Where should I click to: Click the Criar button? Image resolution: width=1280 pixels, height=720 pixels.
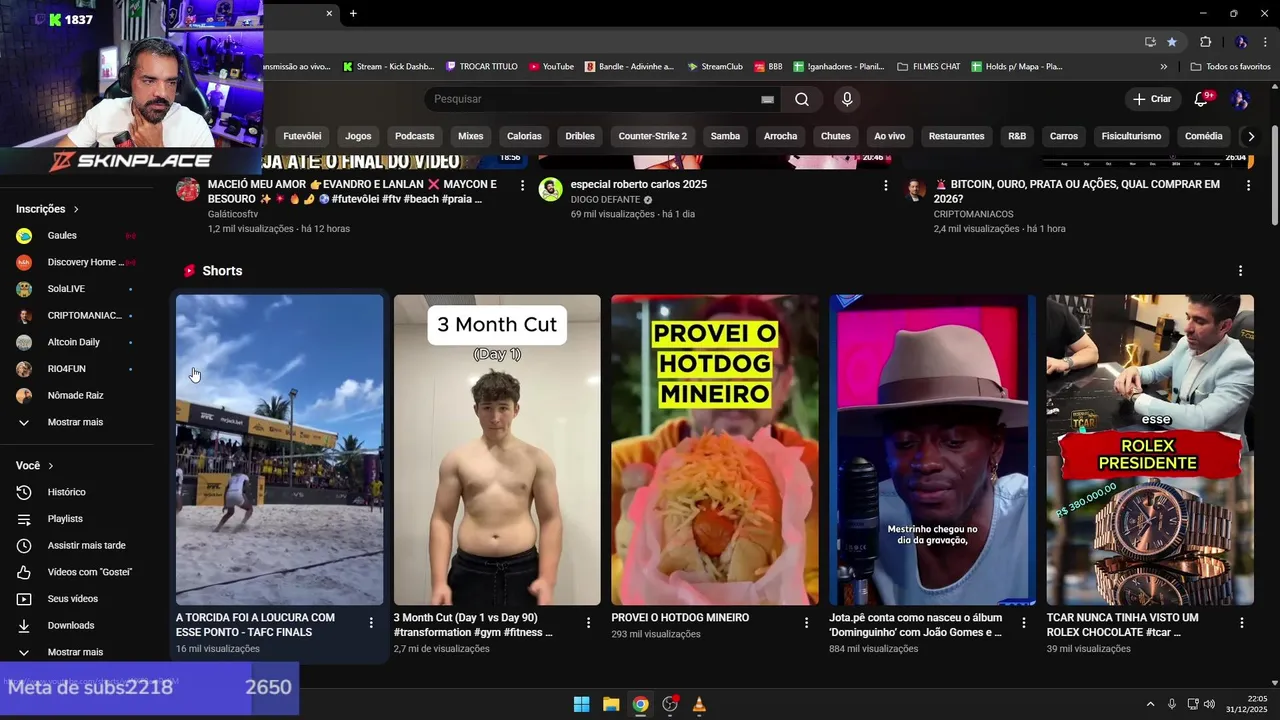coord(1152,99)
